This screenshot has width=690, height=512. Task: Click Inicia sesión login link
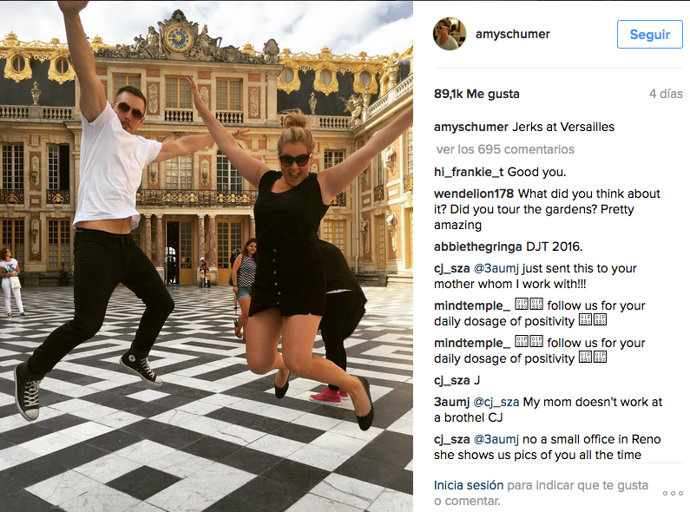(x=468, y=485)
